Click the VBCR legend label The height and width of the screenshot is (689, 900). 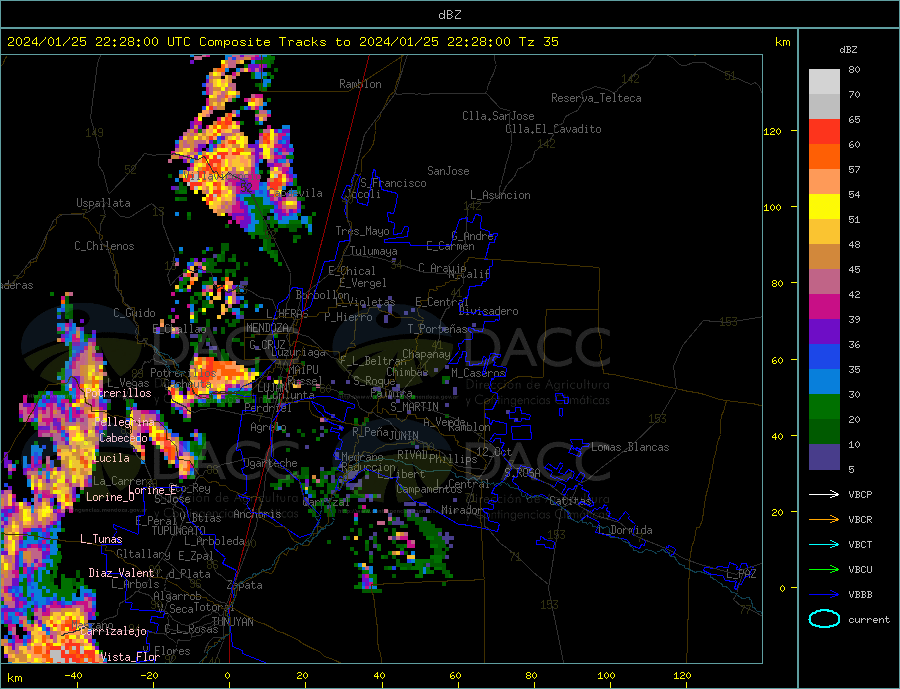point(860,520)
